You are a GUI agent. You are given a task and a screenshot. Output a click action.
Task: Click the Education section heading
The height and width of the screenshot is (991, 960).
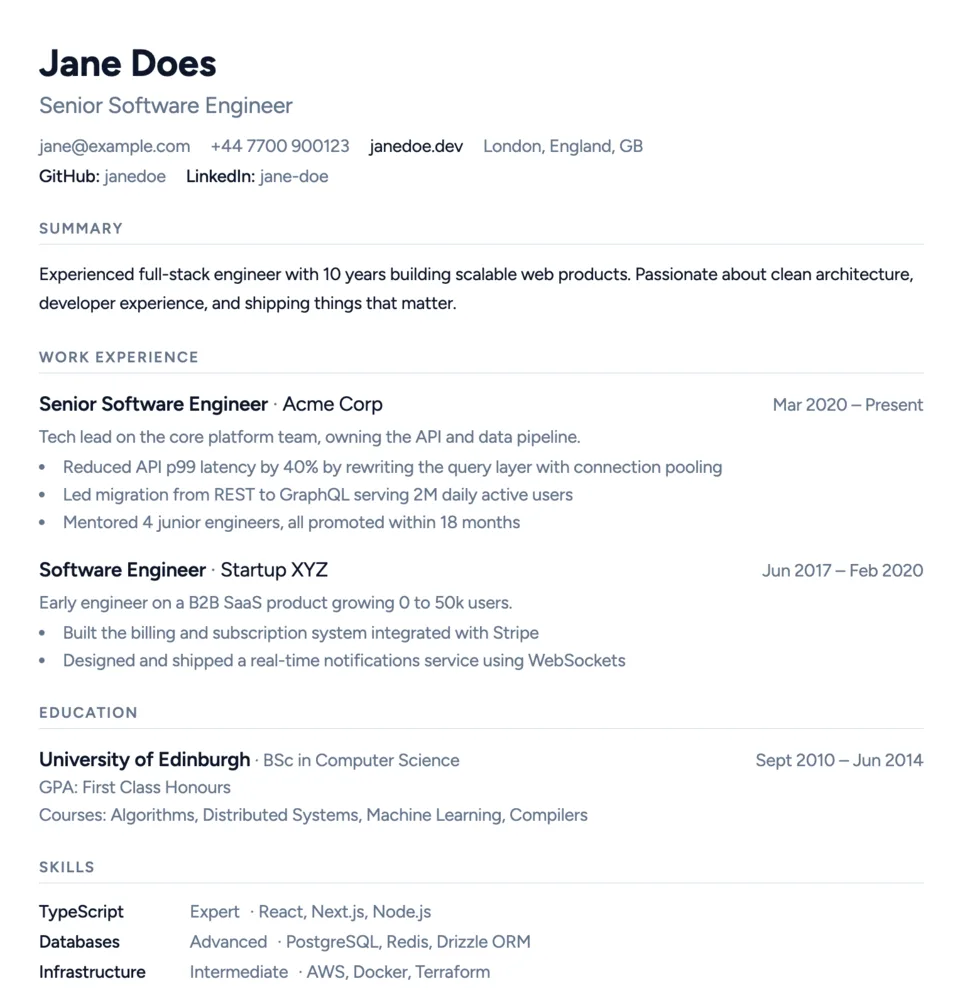pos(88,713)
